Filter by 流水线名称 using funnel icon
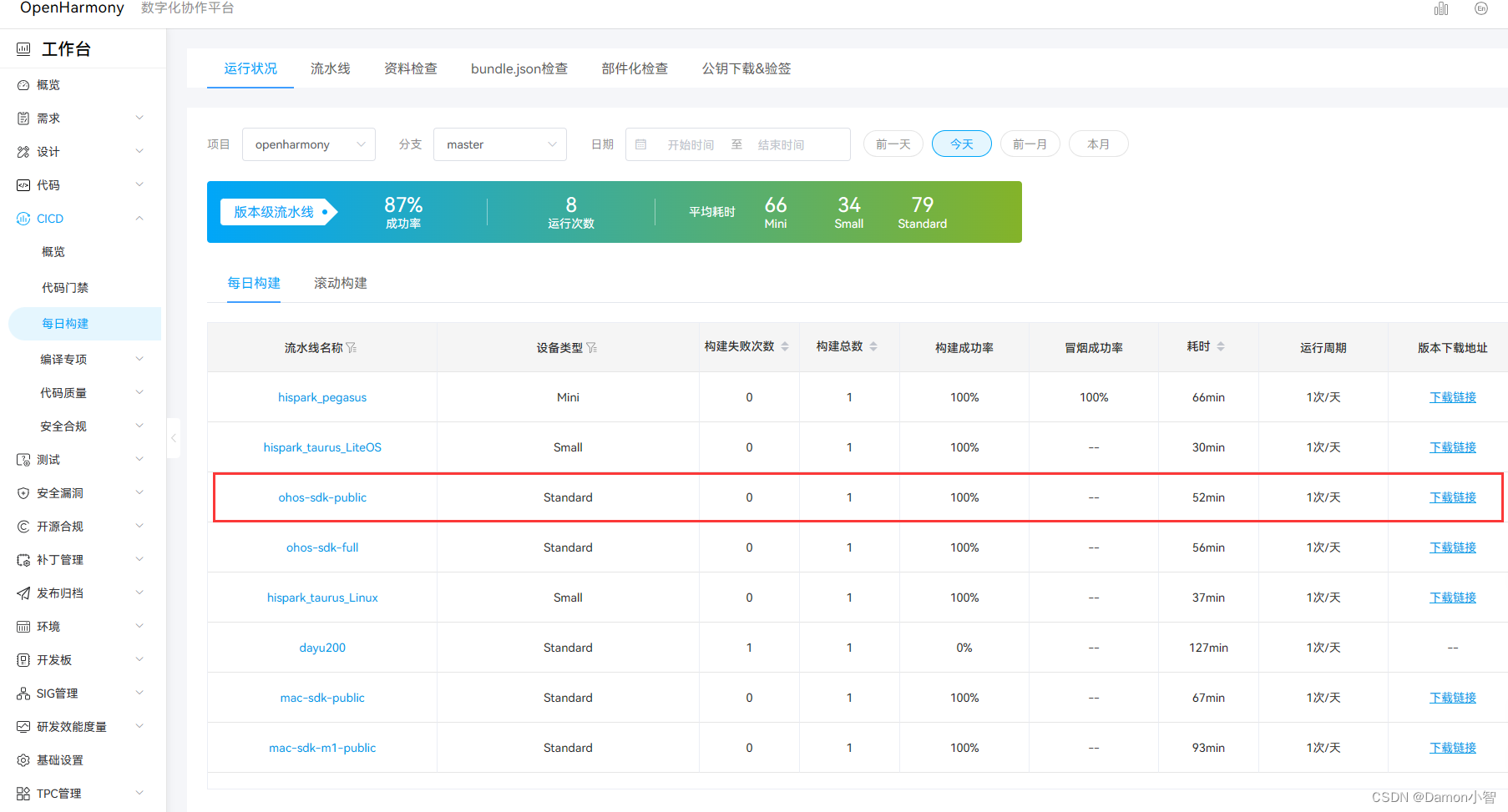 click(x=352, y=348)
